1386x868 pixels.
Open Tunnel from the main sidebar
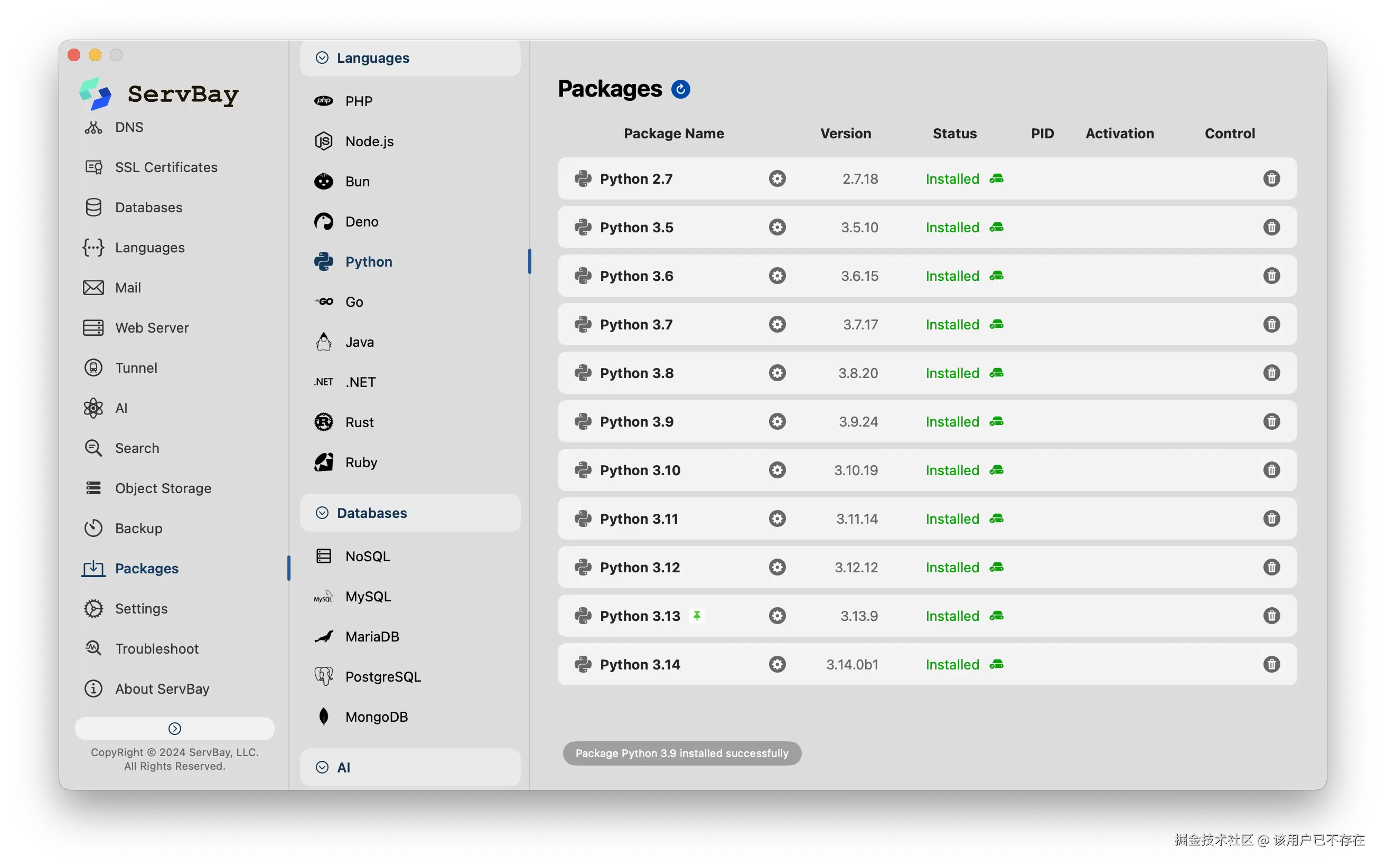tap(136, 367)
